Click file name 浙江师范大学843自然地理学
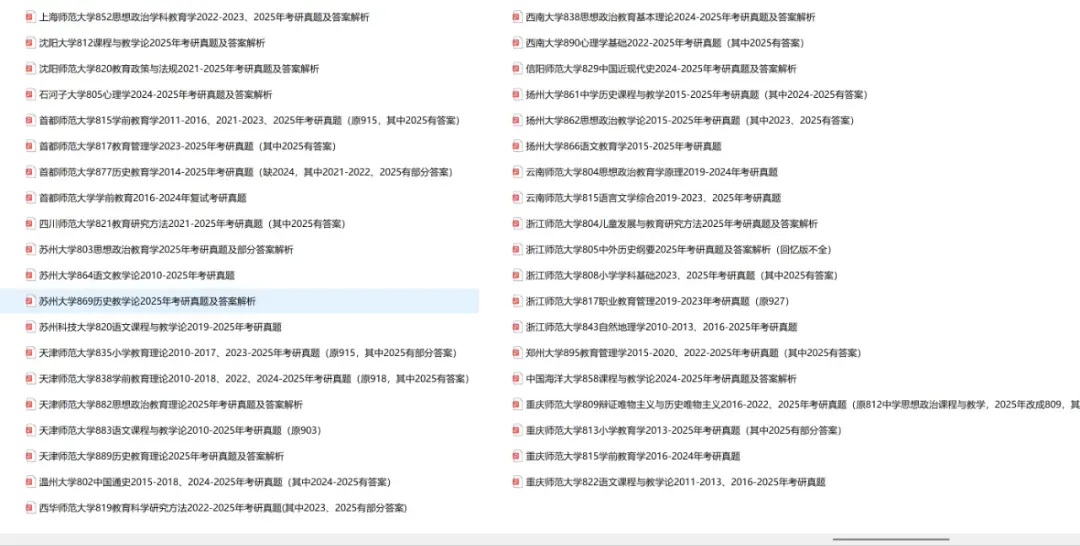1080x546 pixels. pyautogui.click(x=661, y=327)
